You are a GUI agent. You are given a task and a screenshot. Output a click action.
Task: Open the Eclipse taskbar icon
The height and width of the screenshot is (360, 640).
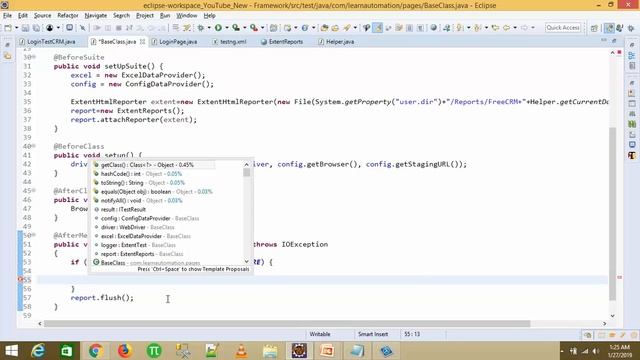pyautogui.click(x=299, y=351)
